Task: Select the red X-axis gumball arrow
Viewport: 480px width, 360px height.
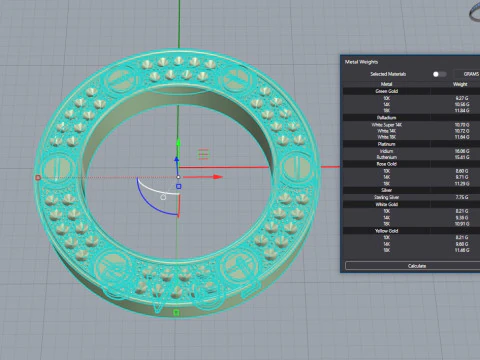Action: 218,177
